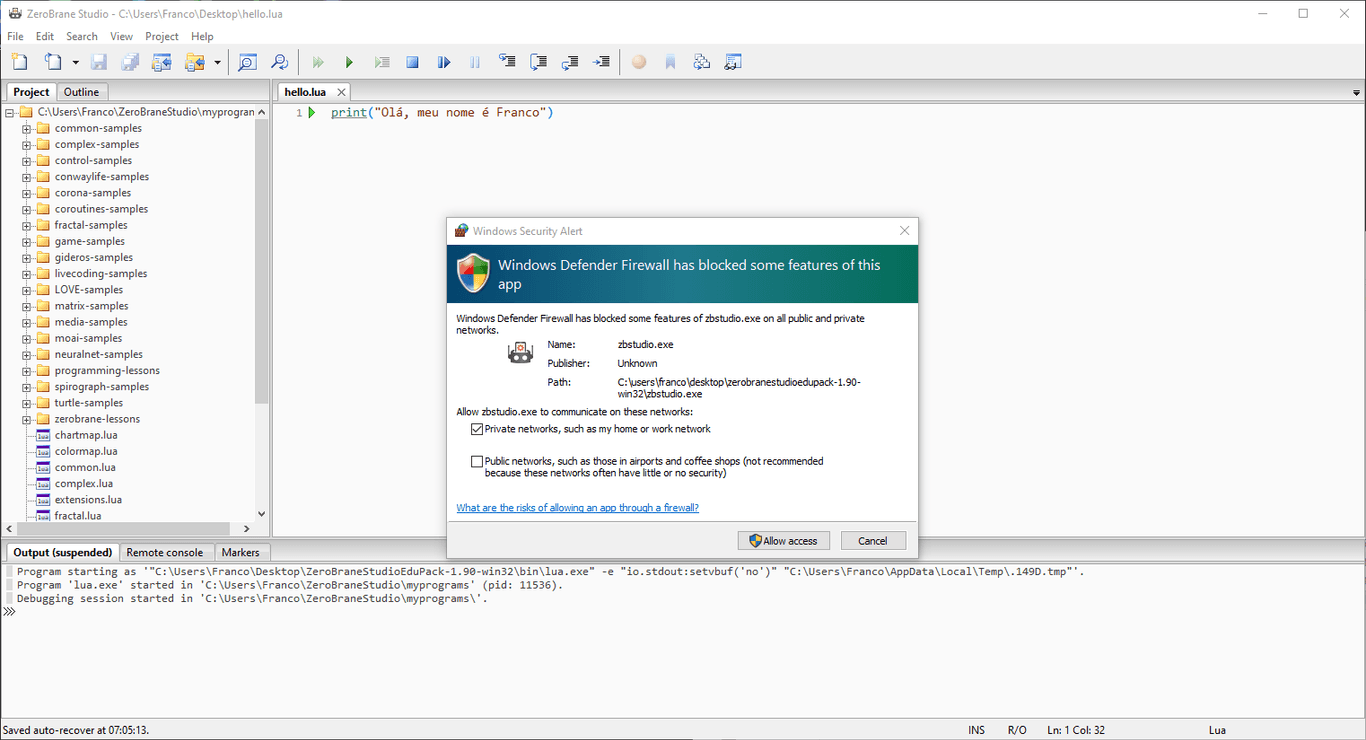The image size is (1366, 740).
Task: Click the Allow access button
Action: (x=783, y=540)
